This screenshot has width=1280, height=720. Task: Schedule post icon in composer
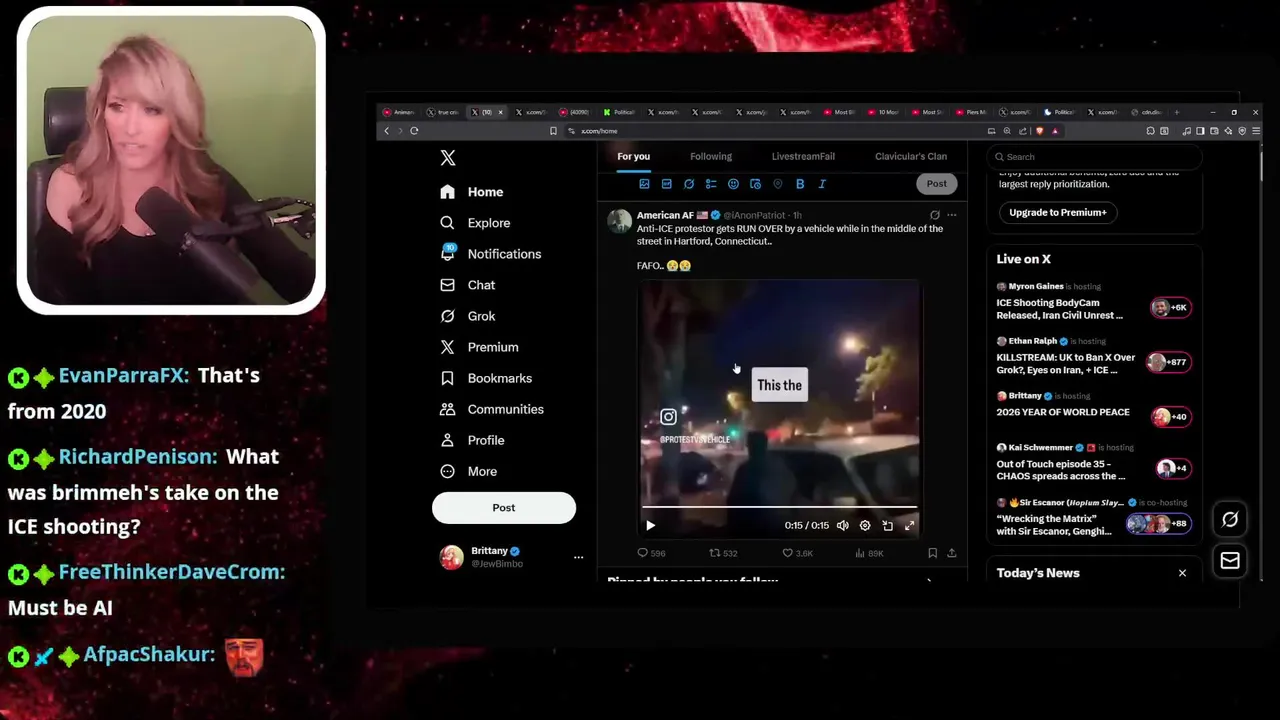pyautogui.click(x=755, y=184)
